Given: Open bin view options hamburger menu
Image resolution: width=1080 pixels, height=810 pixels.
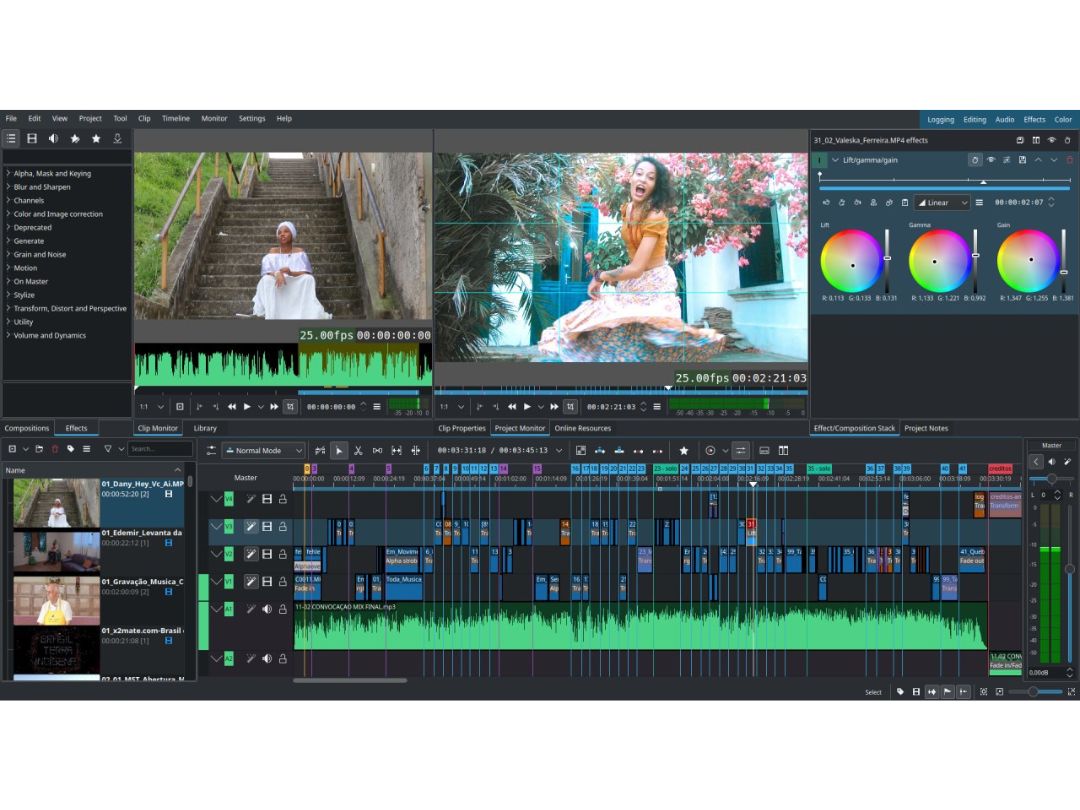Looking at the screenshot, I should click(x=87, y=449).
